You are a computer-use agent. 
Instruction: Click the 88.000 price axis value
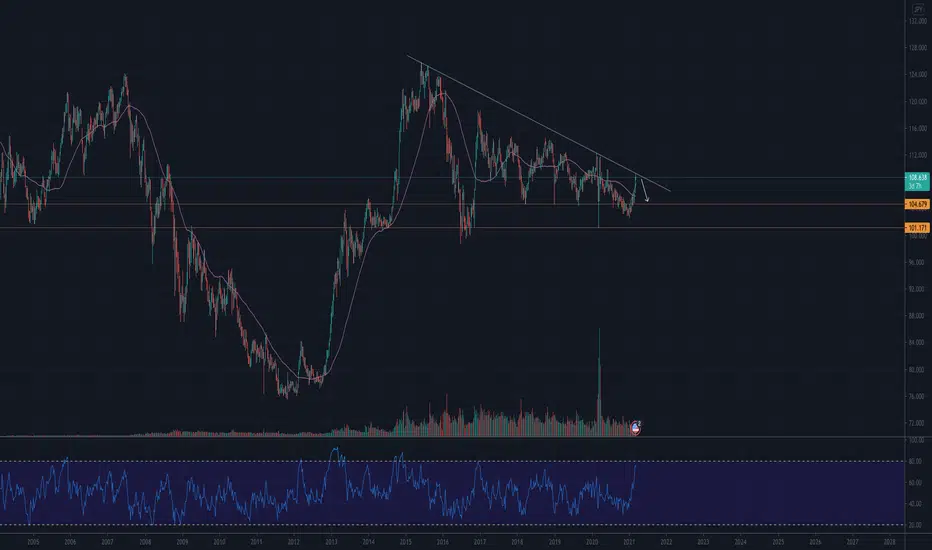click(917, 316)
